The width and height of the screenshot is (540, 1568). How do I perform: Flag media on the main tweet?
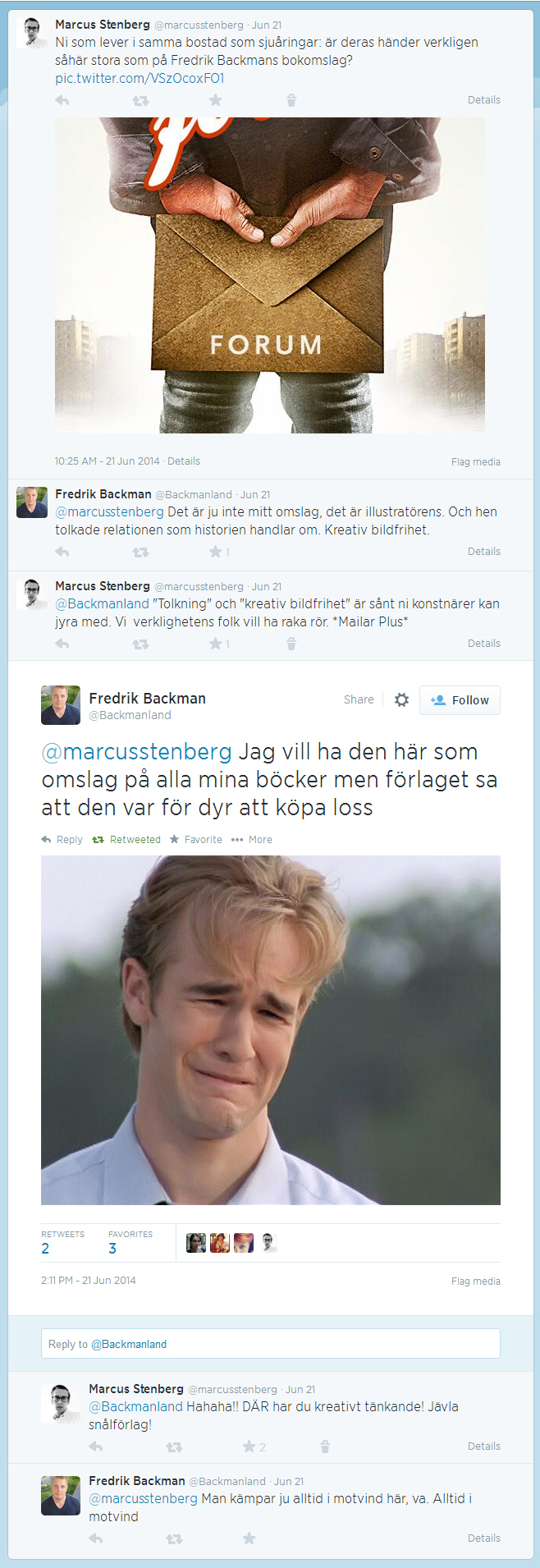pos(476,1281)
